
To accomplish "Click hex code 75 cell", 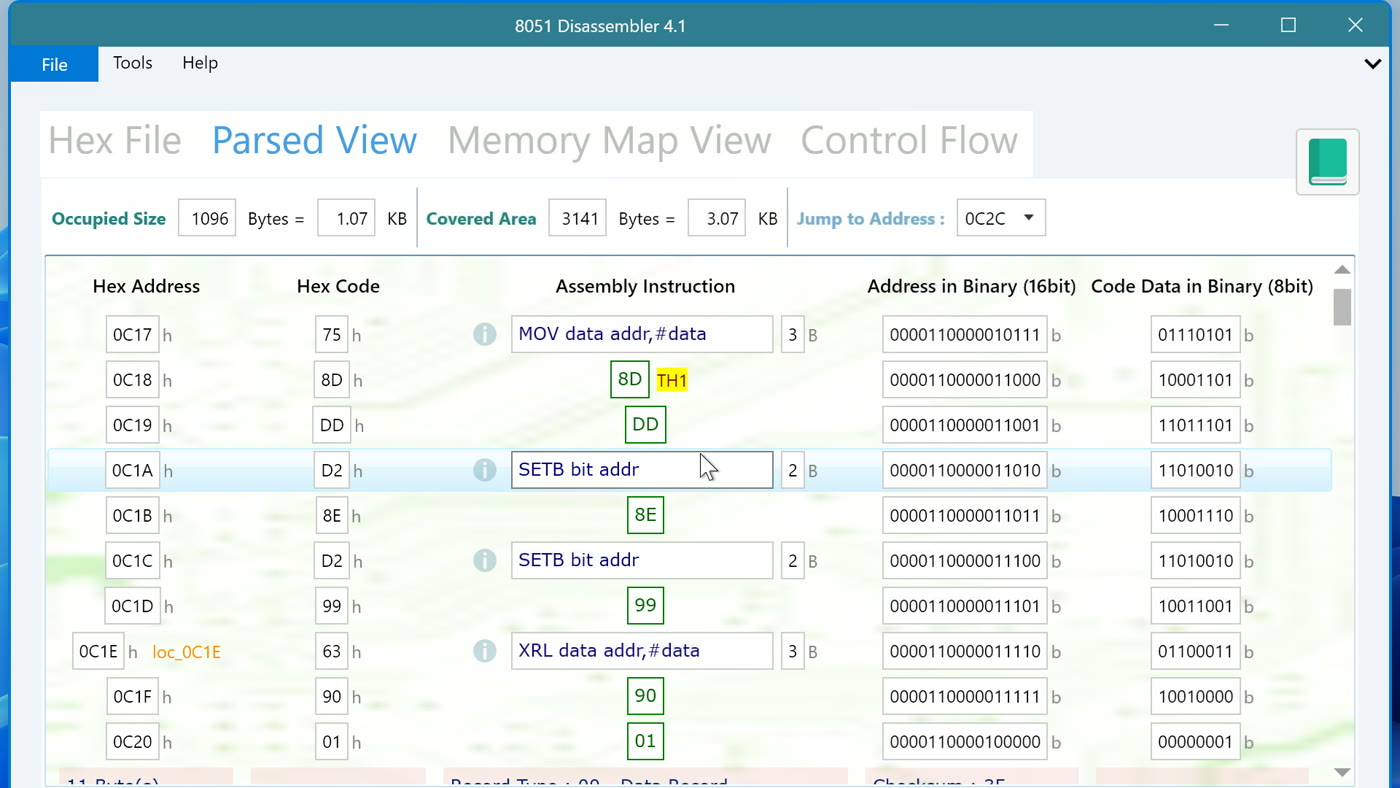I will click(331, 335).
